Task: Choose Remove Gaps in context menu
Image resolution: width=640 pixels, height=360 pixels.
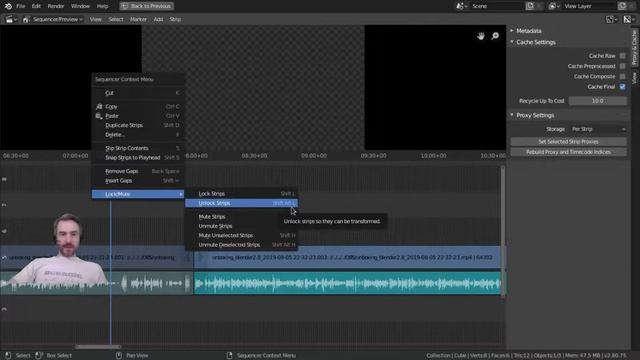Action: (138, 171)
